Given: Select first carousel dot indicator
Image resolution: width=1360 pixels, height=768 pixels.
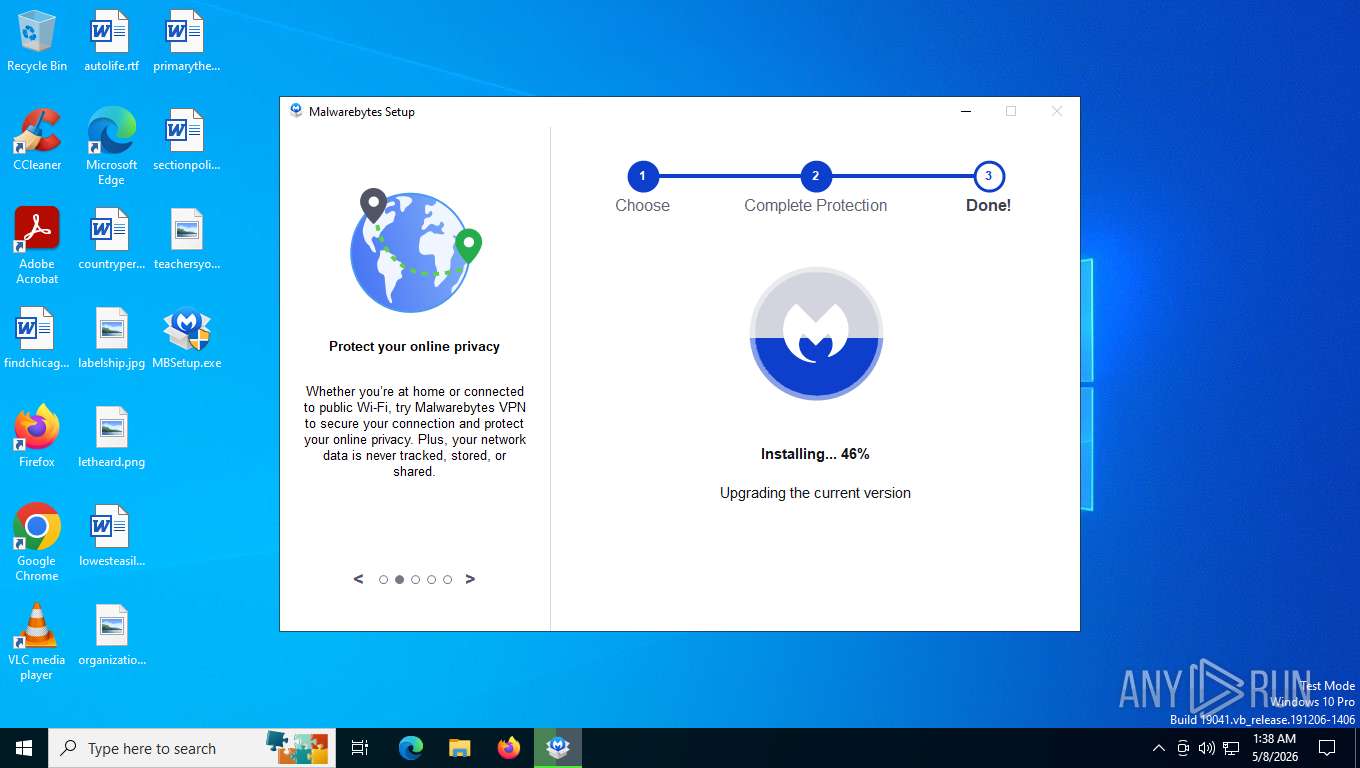Looking at the screenshot, I should pos(383,579).
